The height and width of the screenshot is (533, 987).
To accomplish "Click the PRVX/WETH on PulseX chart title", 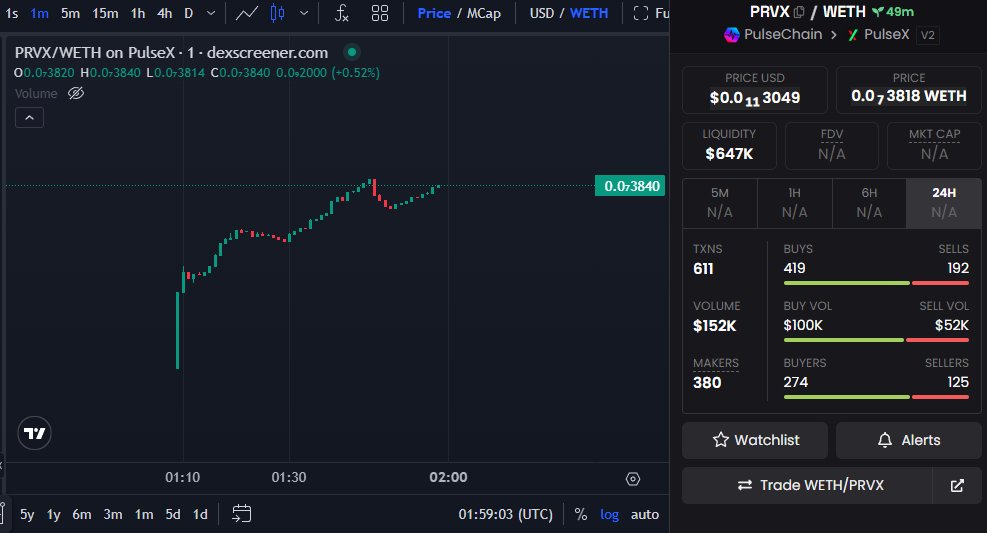I will 171,53.
